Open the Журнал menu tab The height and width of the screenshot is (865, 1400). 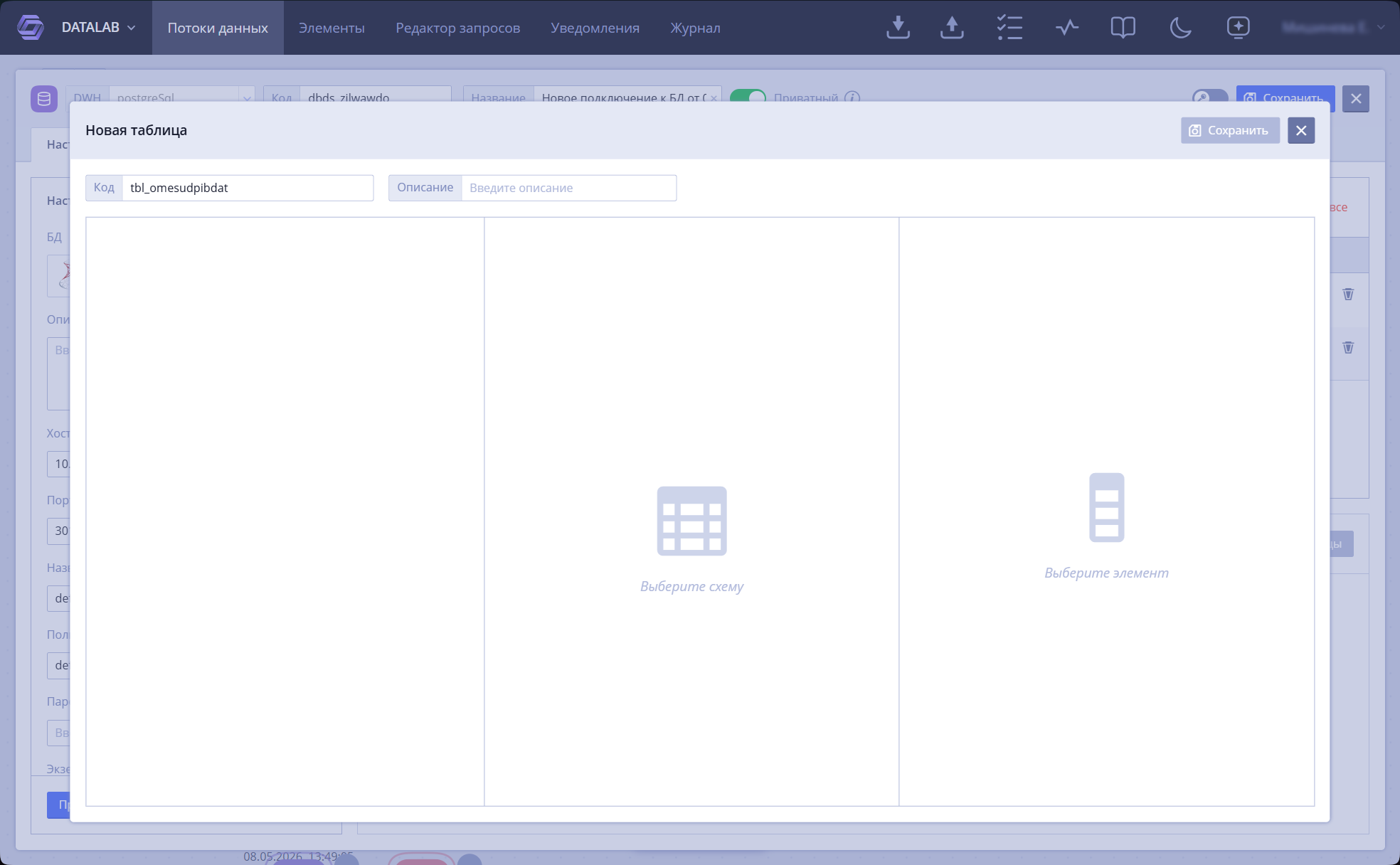[x=695, y=28]
